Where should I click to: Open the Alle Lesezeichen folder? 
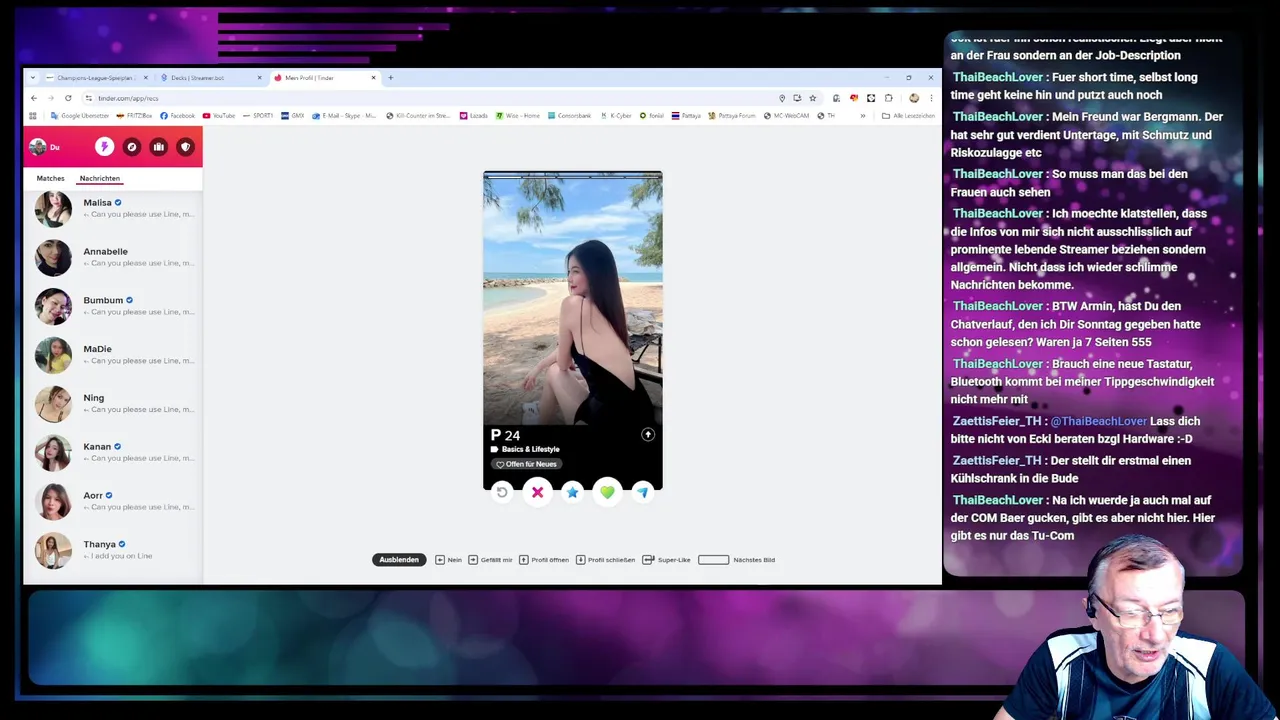909,116
